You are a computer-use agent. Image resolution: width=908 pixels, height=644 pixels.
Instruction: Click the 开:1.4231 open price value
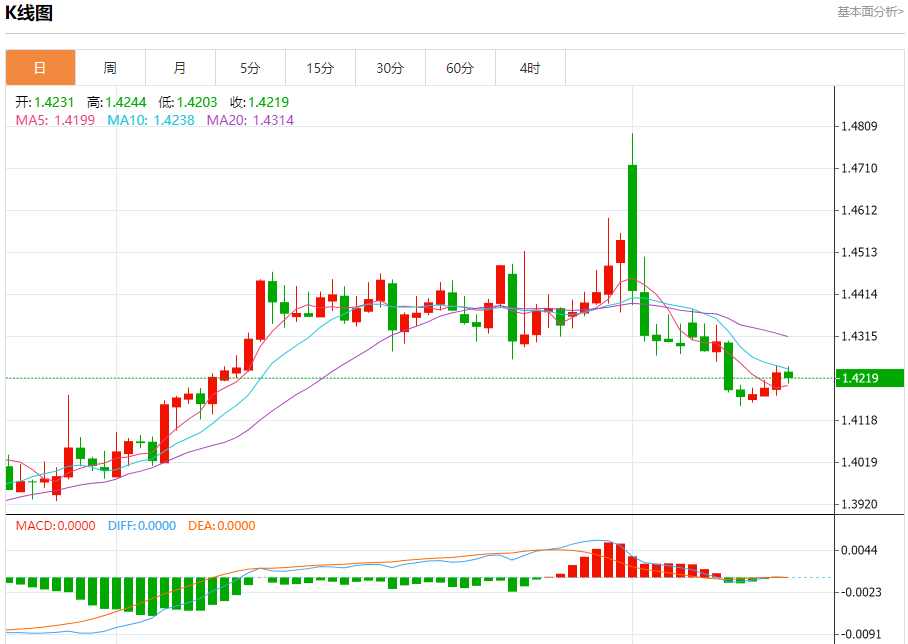tap(45, 102)
